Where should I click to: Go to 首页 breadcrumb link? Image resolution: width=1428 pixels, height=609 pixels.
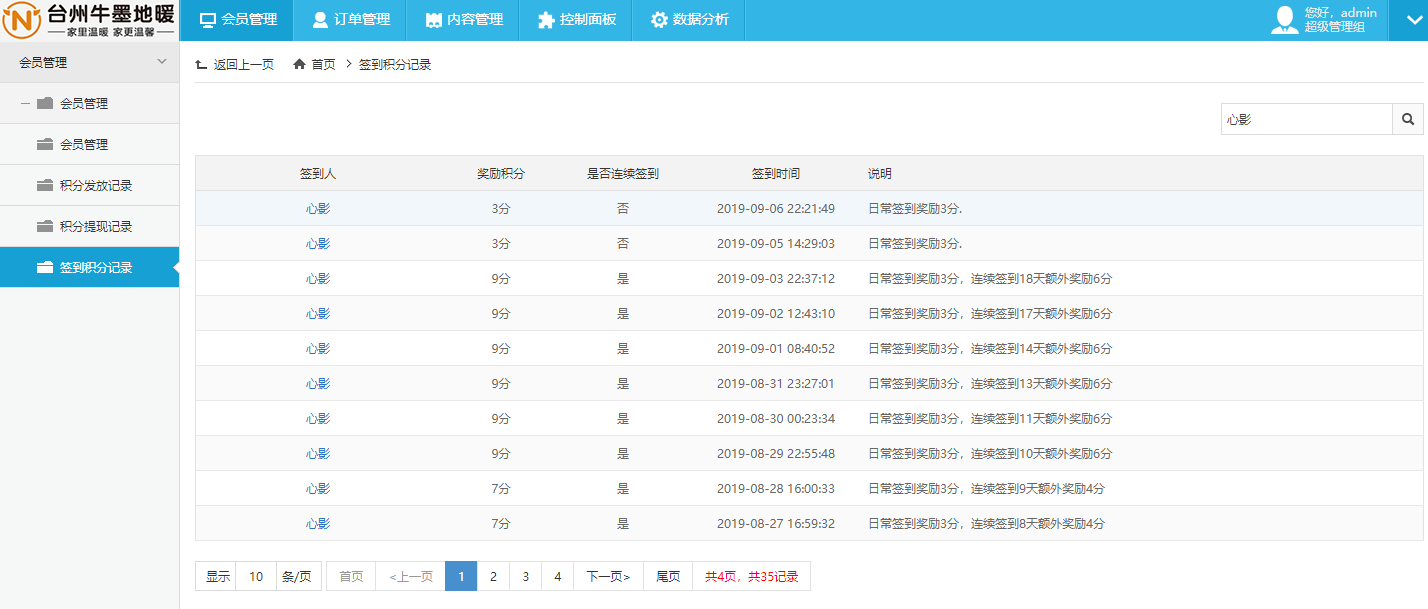coord(323,64)
